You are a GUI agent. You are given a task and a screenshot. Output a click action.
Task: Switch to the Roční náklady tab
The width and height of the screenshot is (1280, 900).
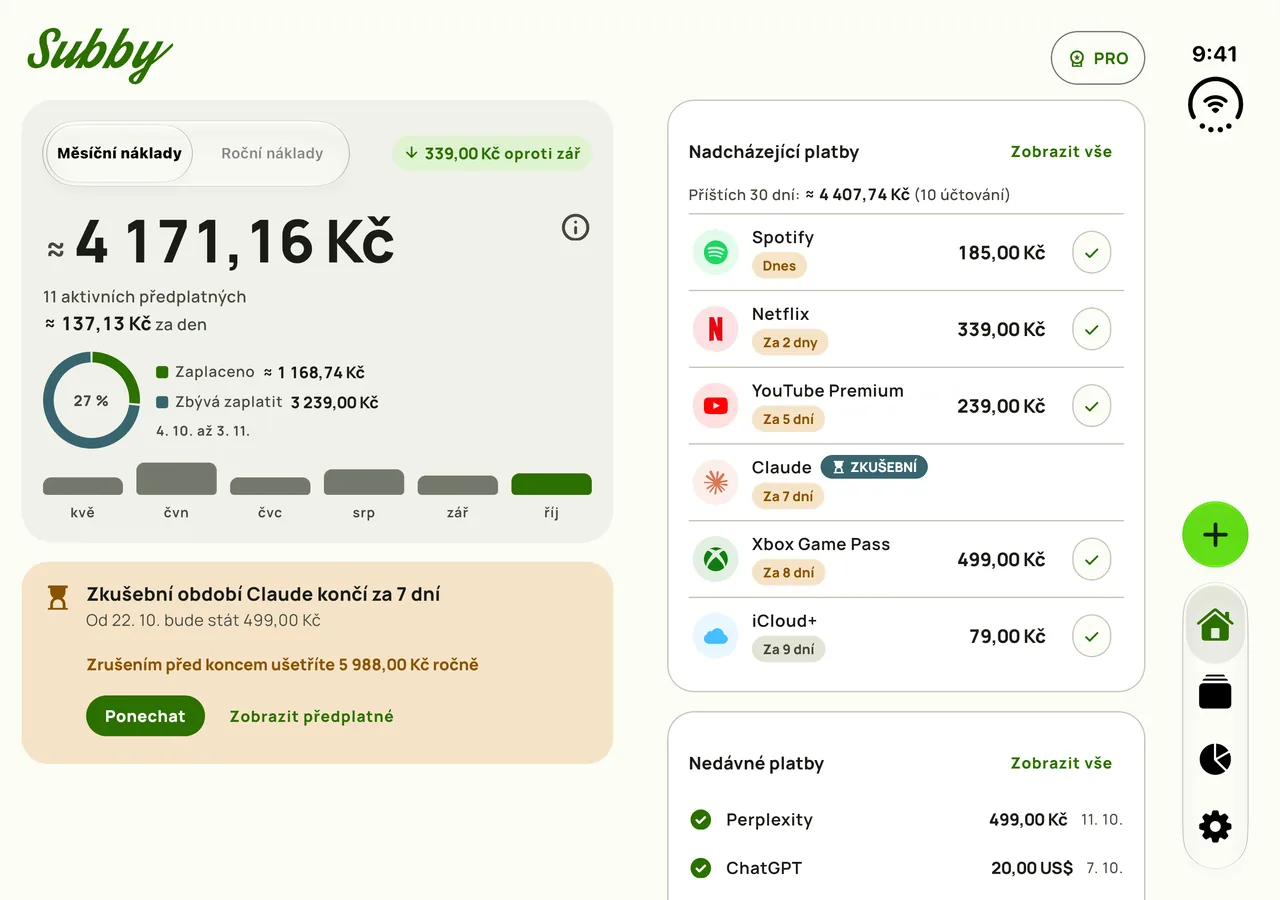pos(272,154)
